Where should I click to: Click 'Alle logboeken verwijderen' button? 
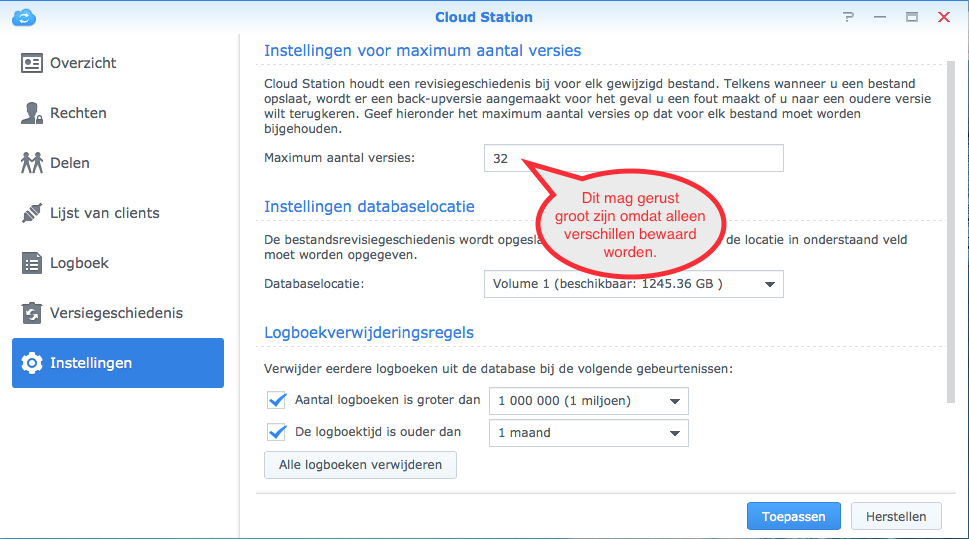click(360, 465)
